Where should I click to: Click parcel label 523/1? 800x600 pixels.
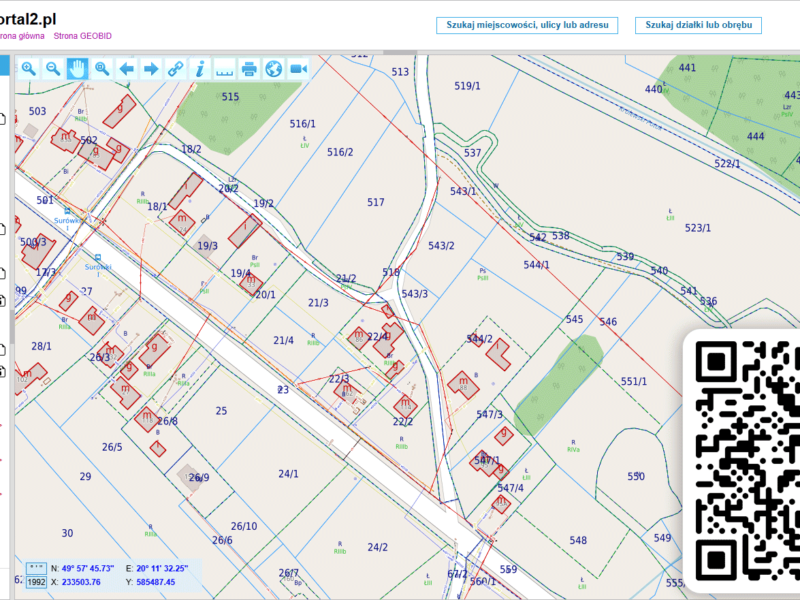coord(697,228)
